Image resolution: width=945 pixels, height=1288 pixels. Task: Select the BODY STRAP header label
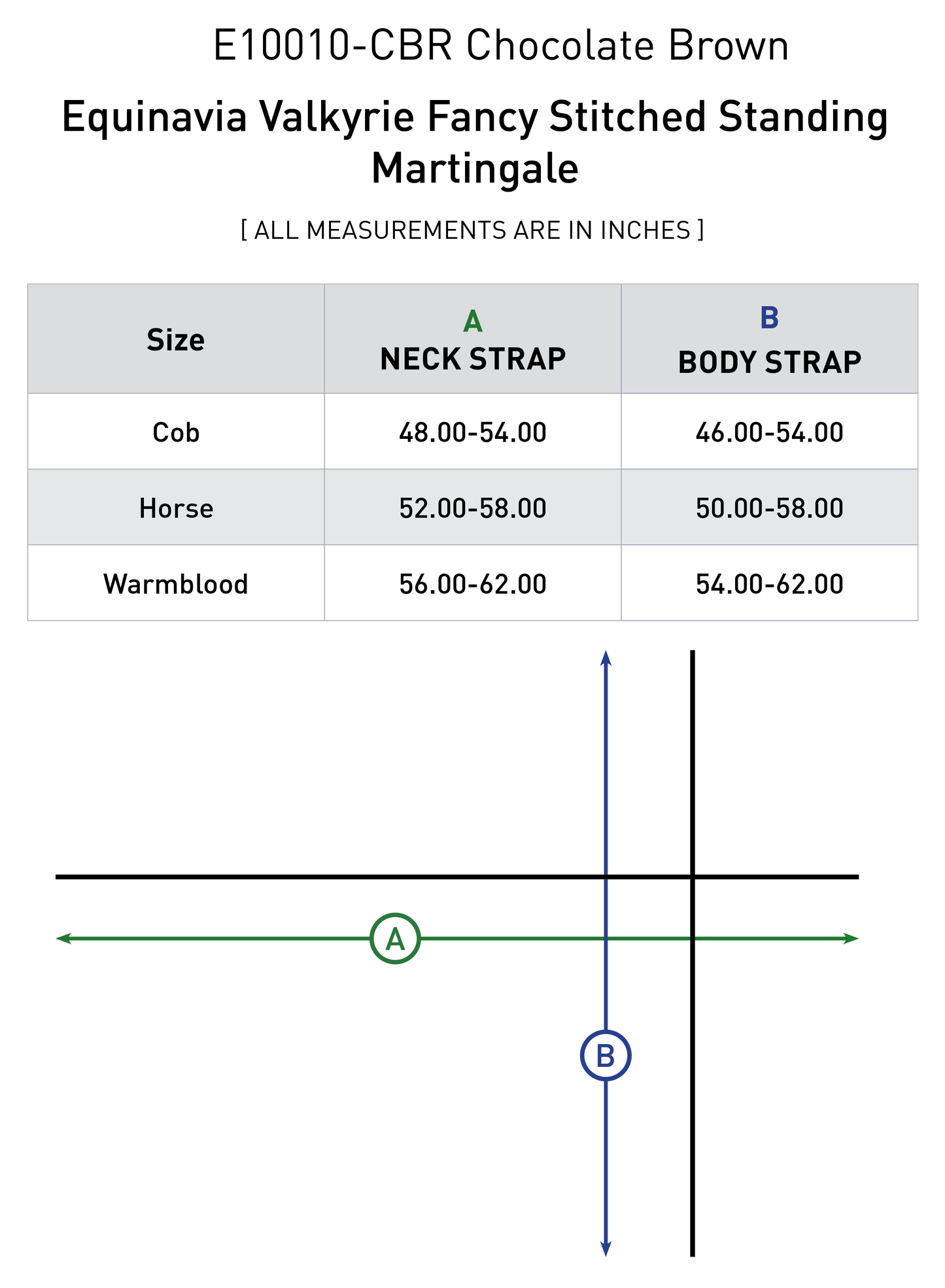coord(769,362)
